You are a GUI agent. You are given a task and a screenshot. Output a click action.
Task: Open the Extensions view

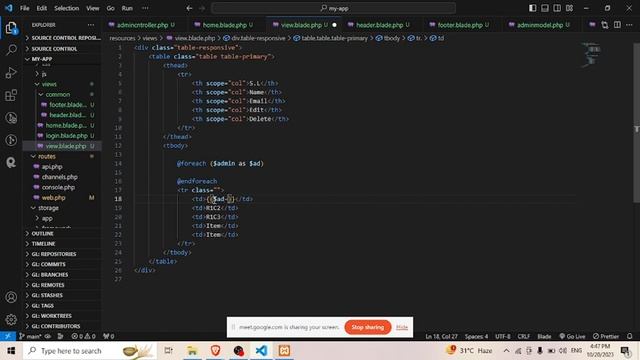point(11,95)
